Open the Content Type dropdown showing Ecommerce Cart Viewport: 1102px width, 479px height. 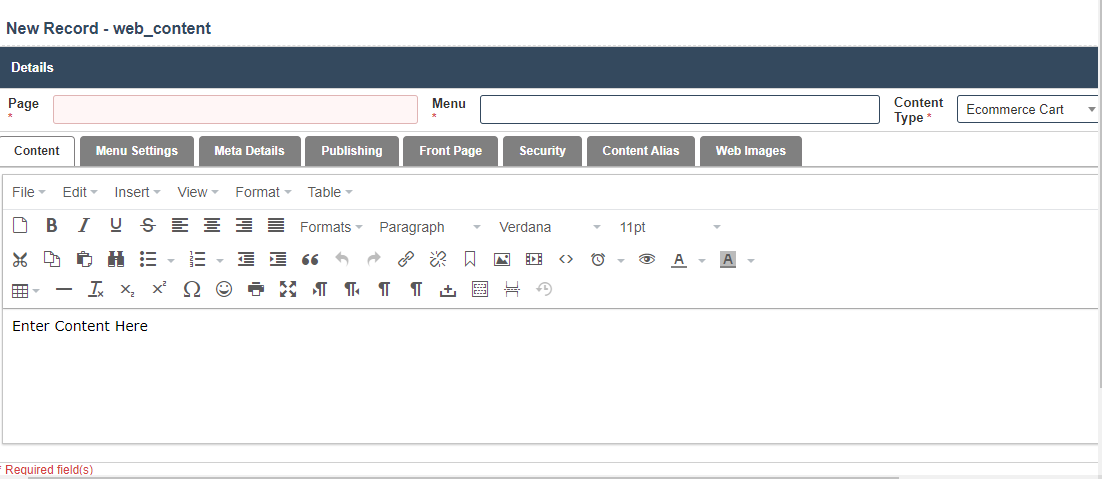[x=1028, y=109]
